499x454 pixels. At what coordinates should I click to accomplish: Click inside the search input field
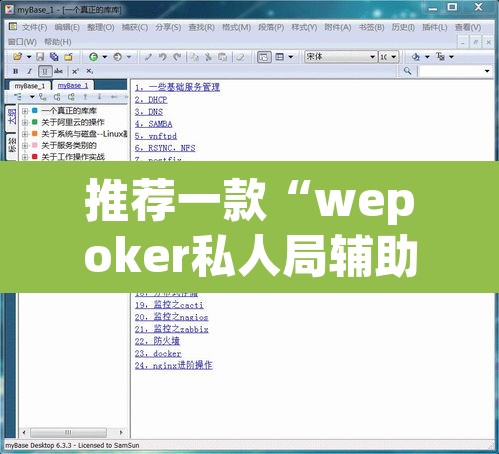(x=451, y=71)
